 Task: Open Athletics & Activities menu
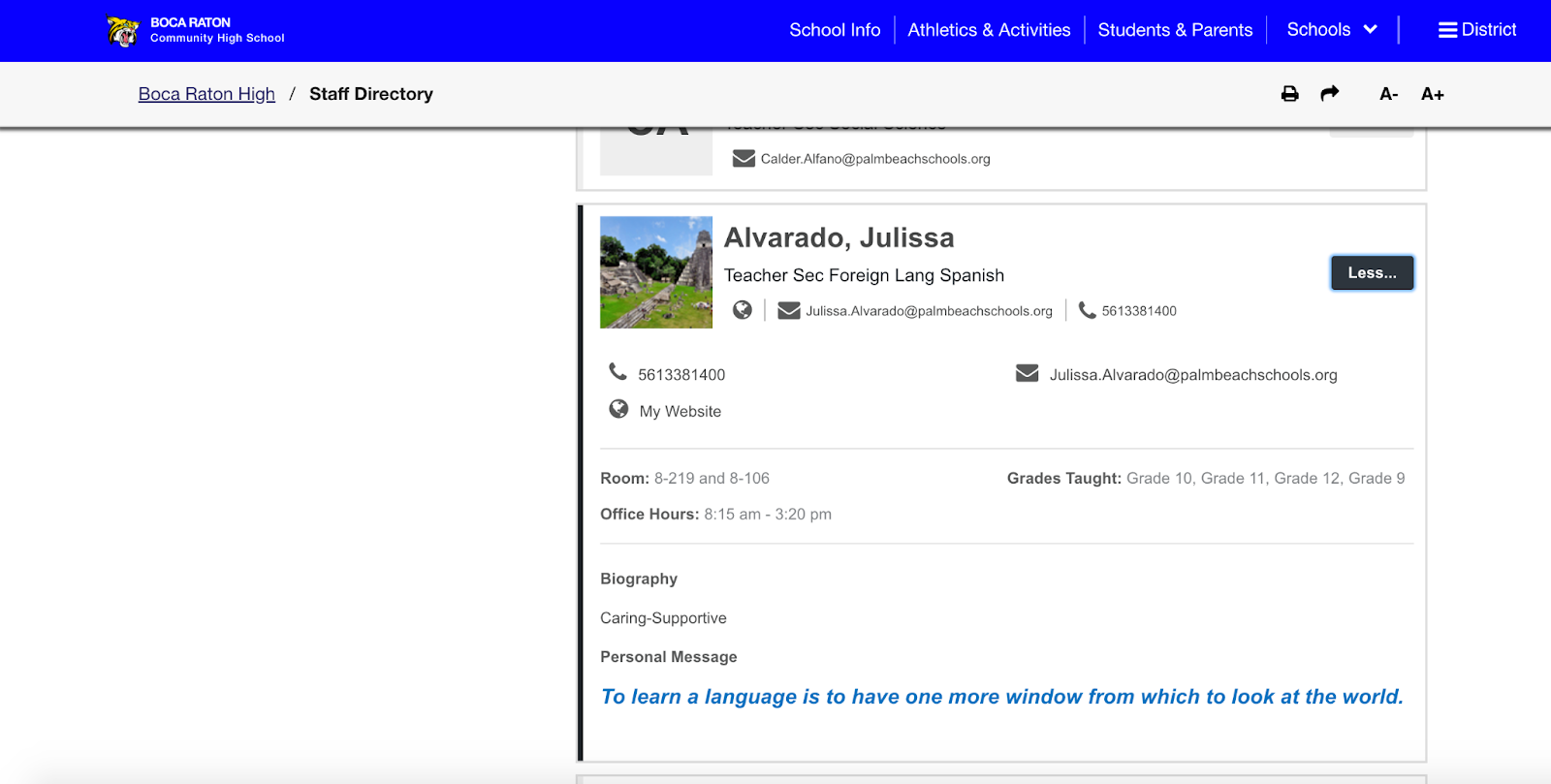989,30
